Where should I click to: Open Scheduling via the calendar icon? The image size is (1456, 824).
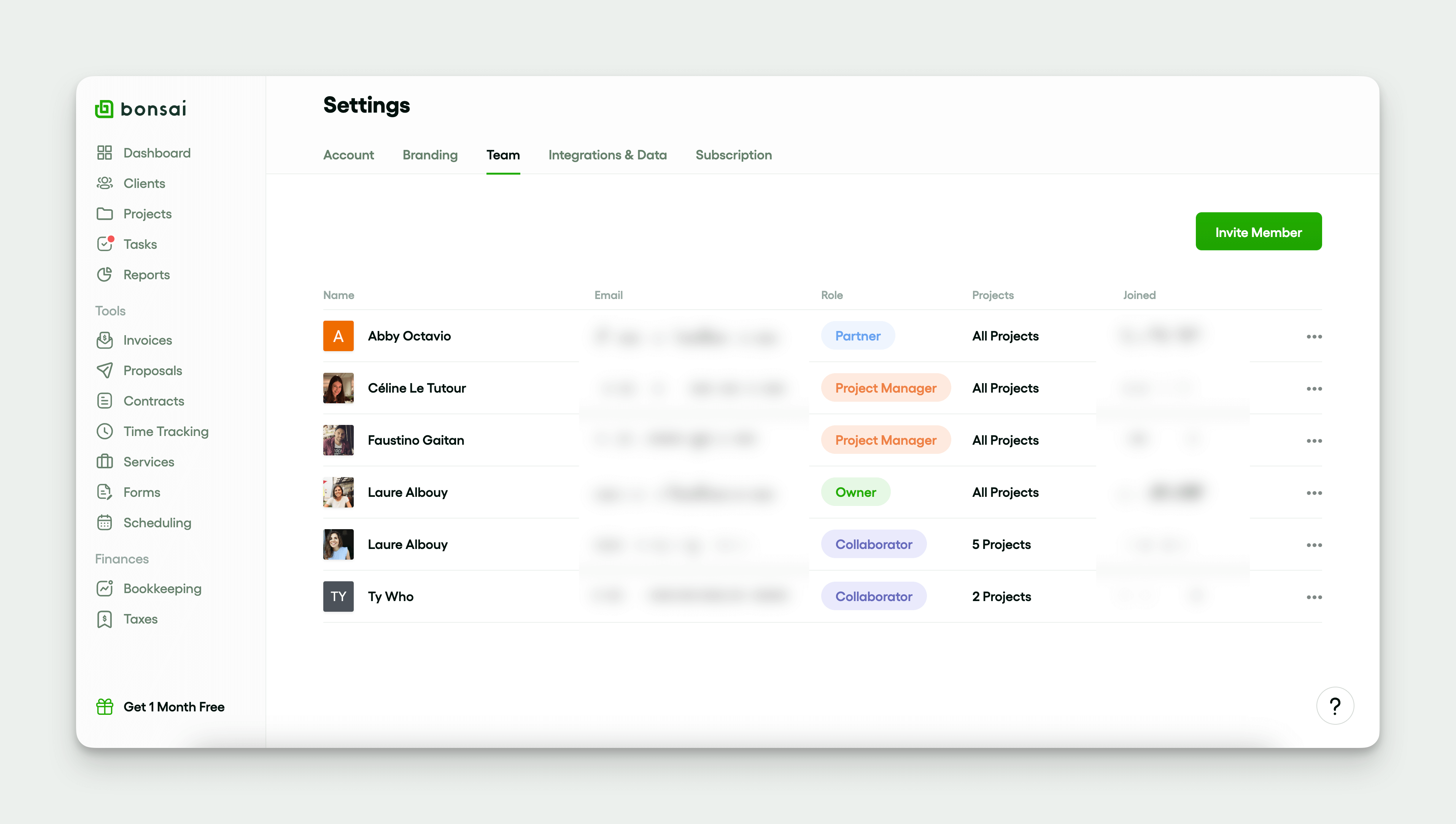(x=105, y=522)
